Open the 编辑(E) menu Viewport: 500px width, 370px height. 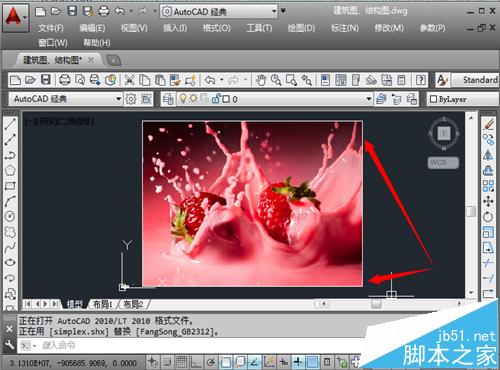92,28
